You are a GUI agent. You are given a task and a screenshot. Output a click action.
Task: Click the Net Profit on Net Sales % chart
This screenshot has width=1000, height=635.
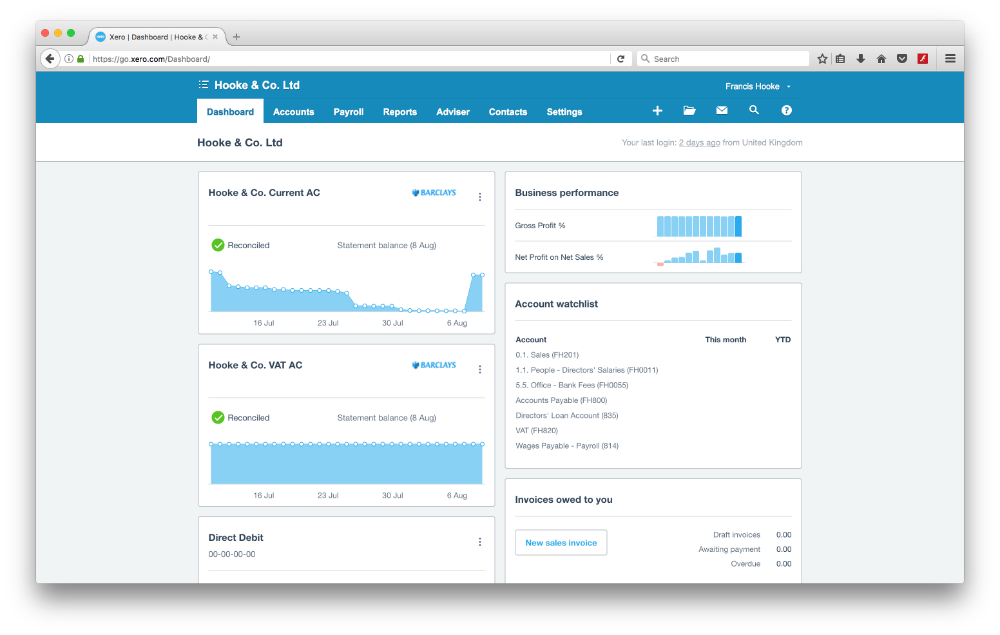click(699, 256)
